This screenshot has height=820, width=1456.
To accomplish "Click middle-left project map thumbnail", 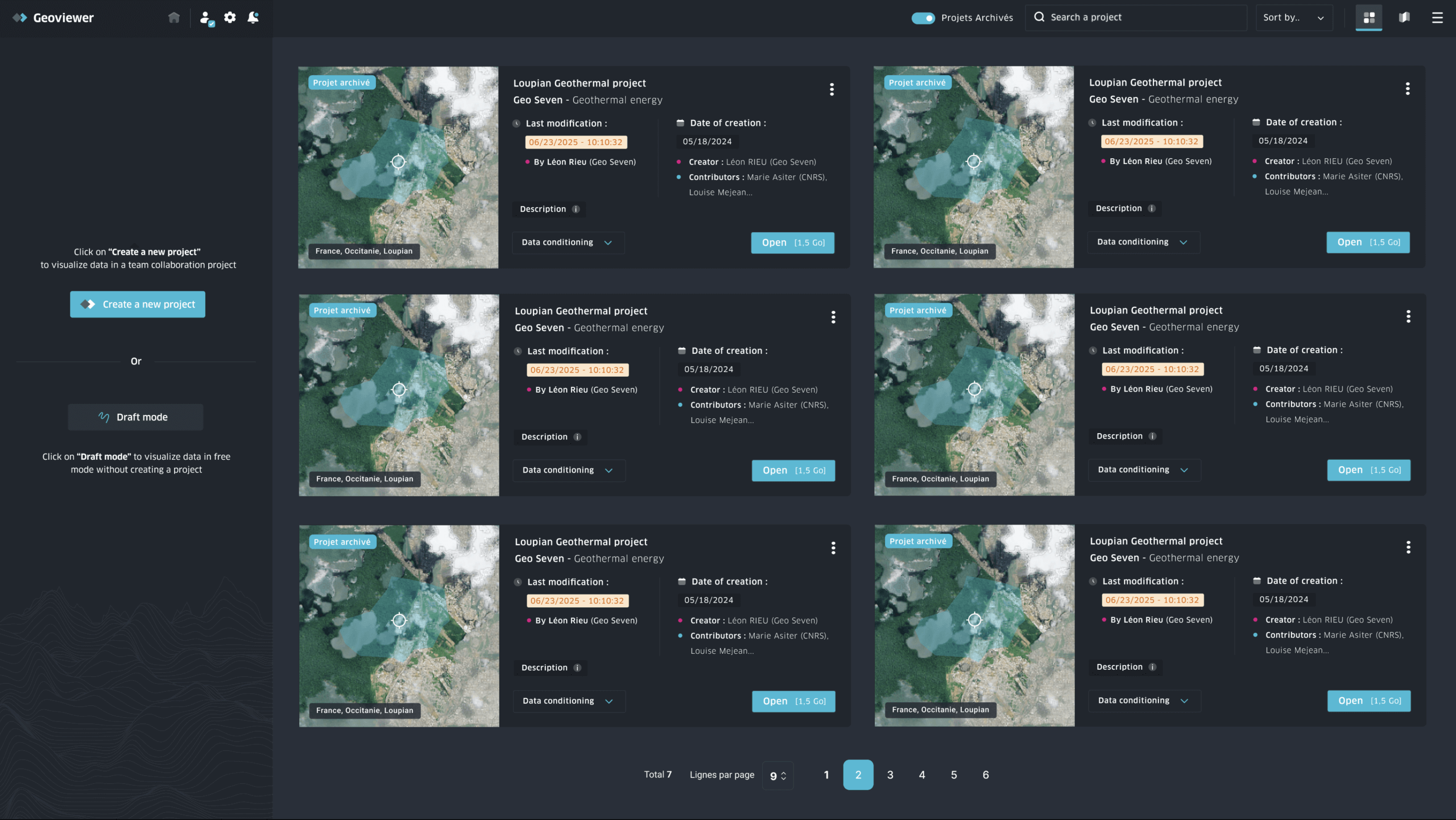I will (399, 395).
